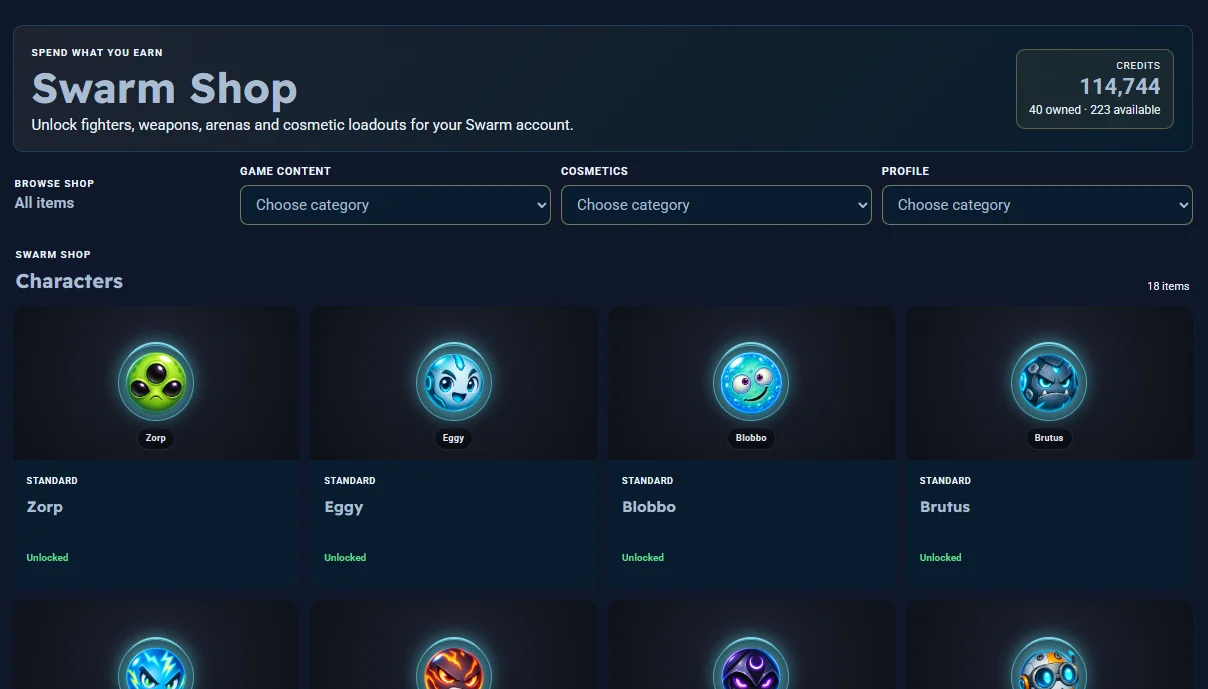
Task: Select Blobbo's teal blob avatar
Action: (x=751, y=381)
